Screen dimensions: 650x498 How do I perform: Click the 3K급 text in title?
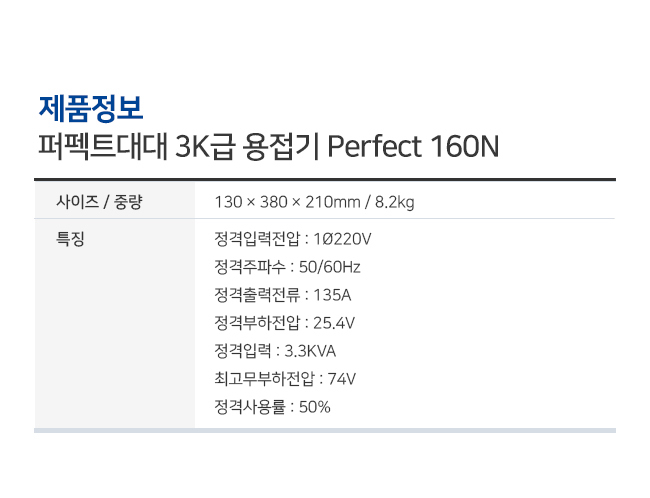(206, 146)
